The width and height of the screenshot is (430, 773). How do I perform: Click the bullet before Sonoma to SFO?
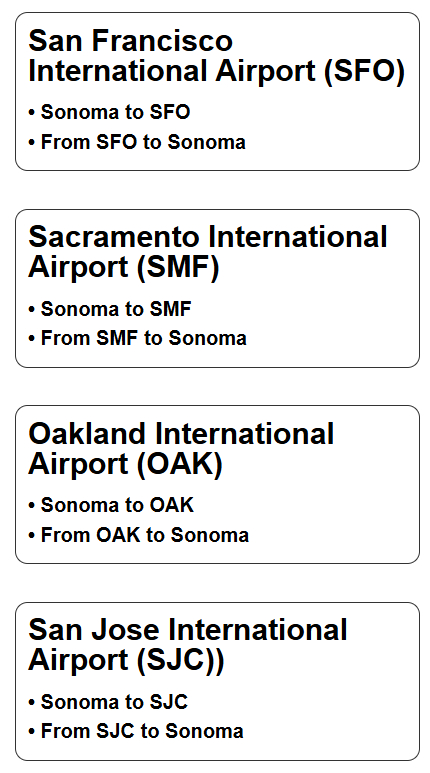point(32,113)
